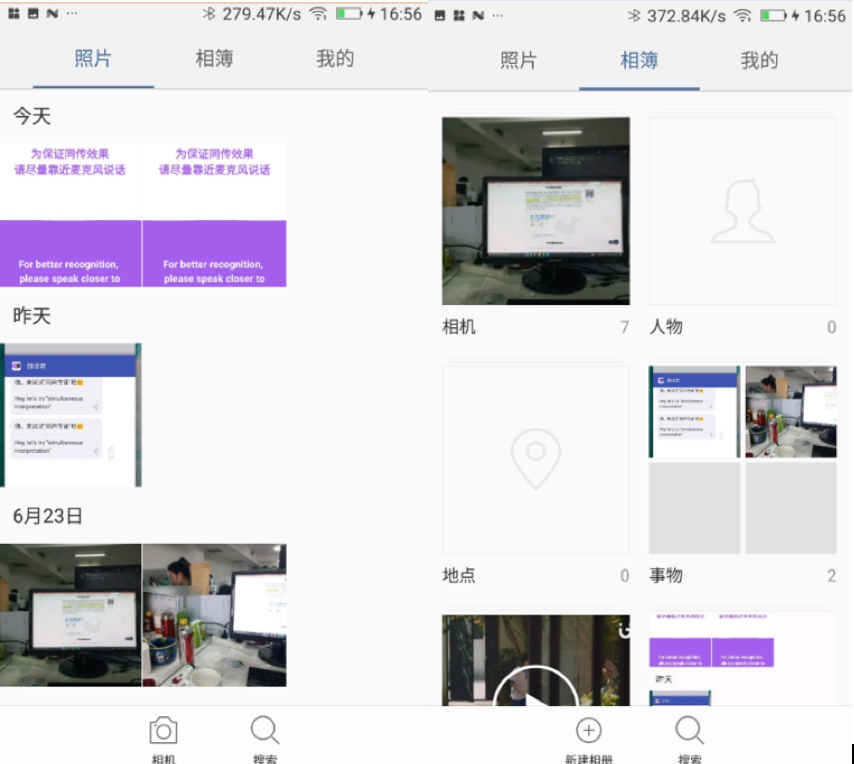Open 我的 tab on the albums grid screen
Image resolution: width=854 pixels, height=764 pixels.
(760, 60)
